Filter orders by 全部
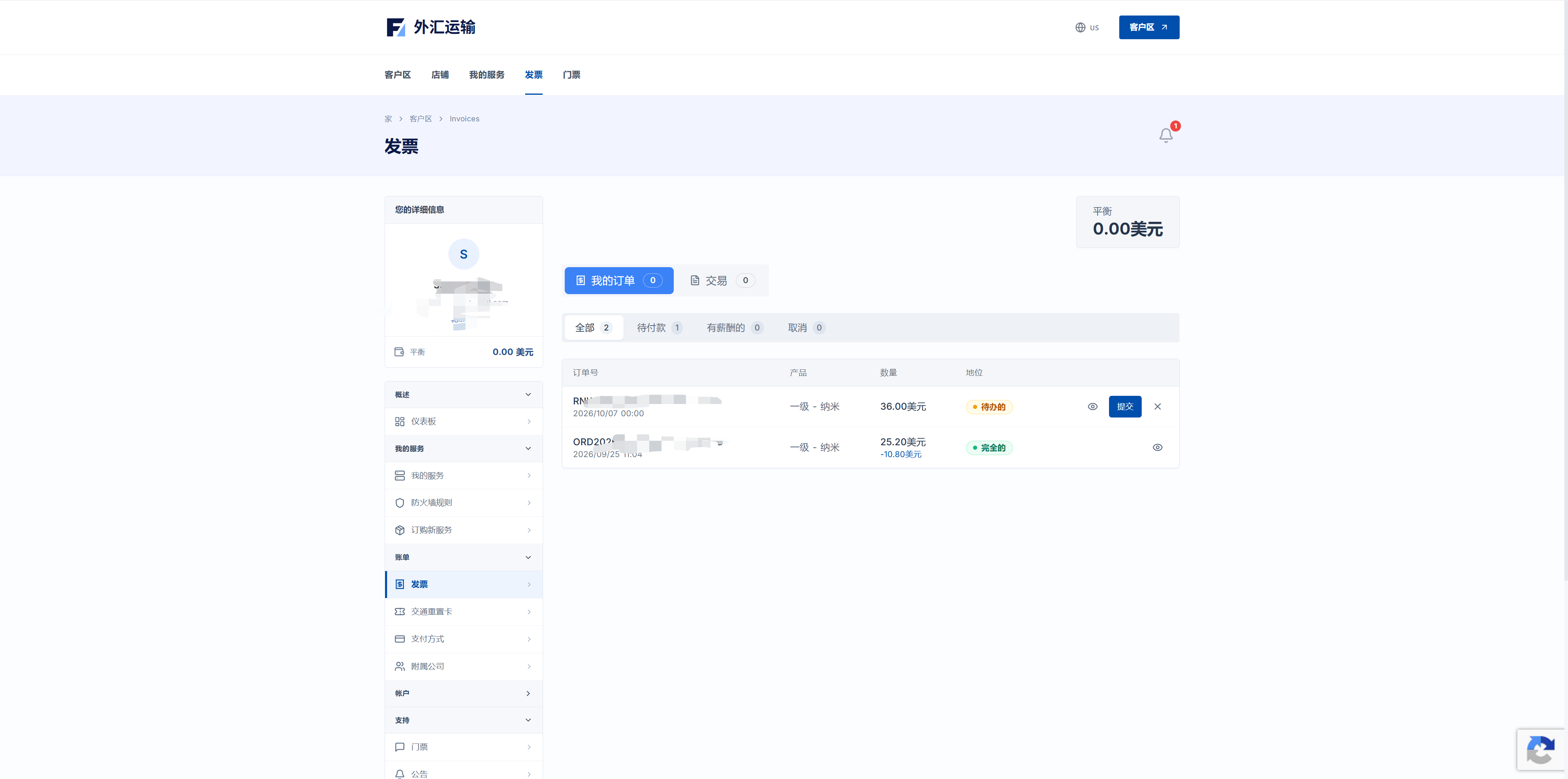 [x=593, y=328]
